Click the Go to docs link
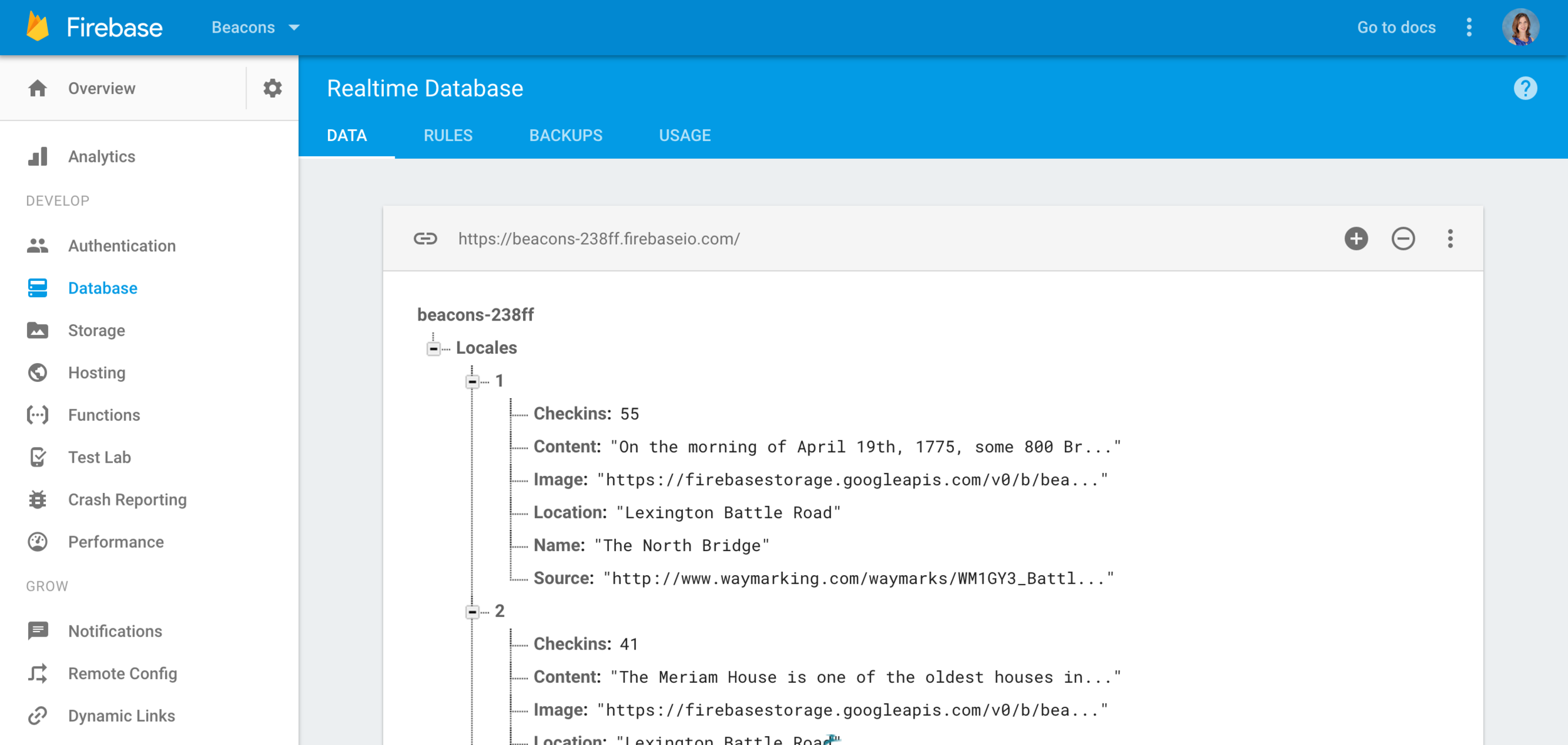 coord(1396,28)
